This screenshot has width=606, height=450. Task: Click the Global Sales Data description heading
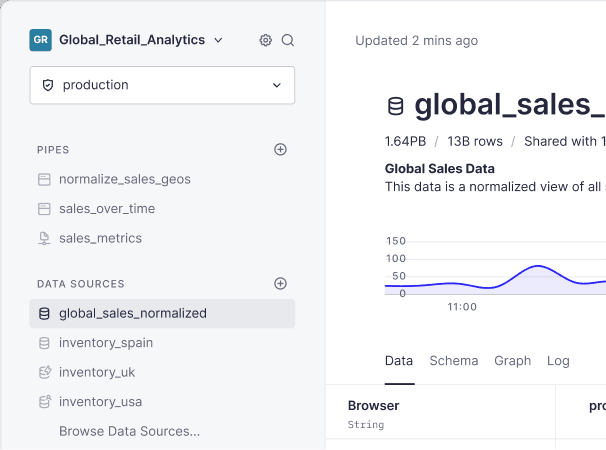(x=440, y=169)
